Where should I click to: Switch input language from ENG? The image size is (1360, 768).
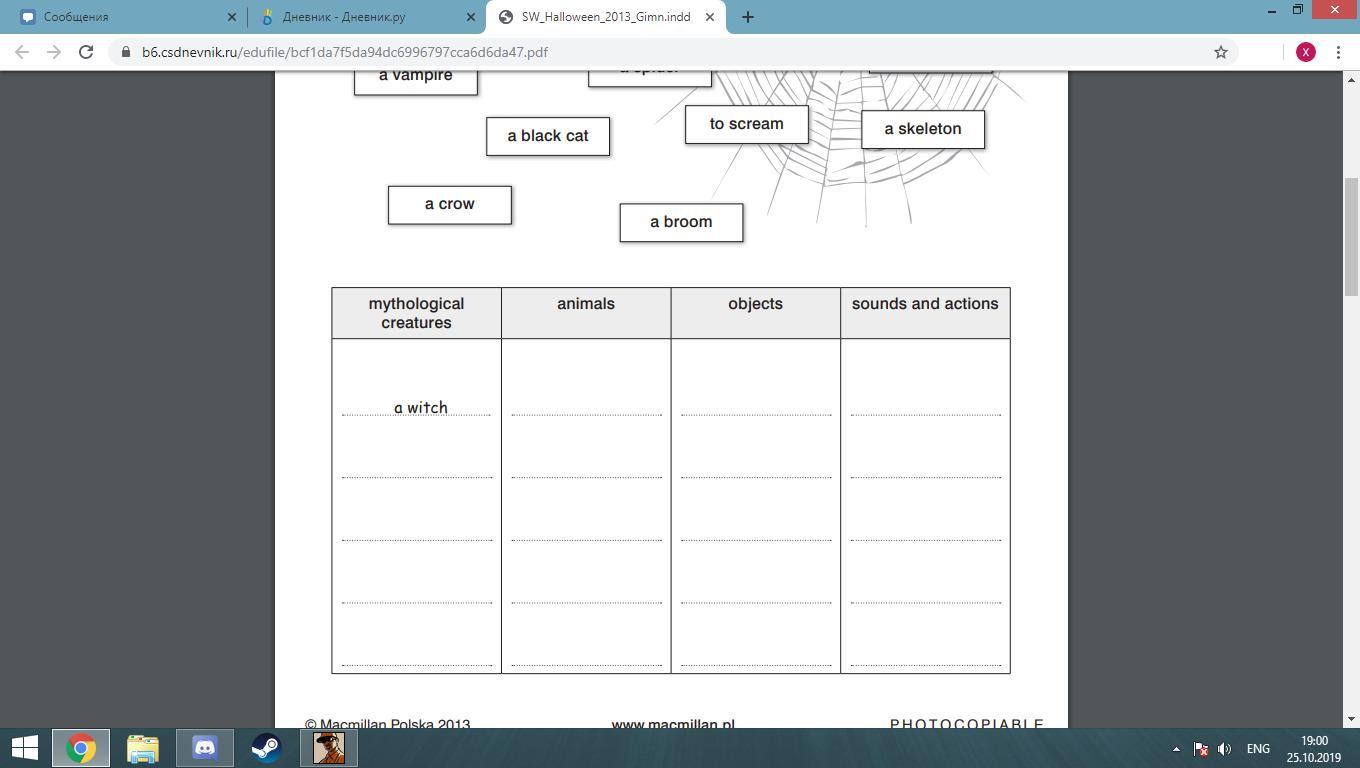1258,749
